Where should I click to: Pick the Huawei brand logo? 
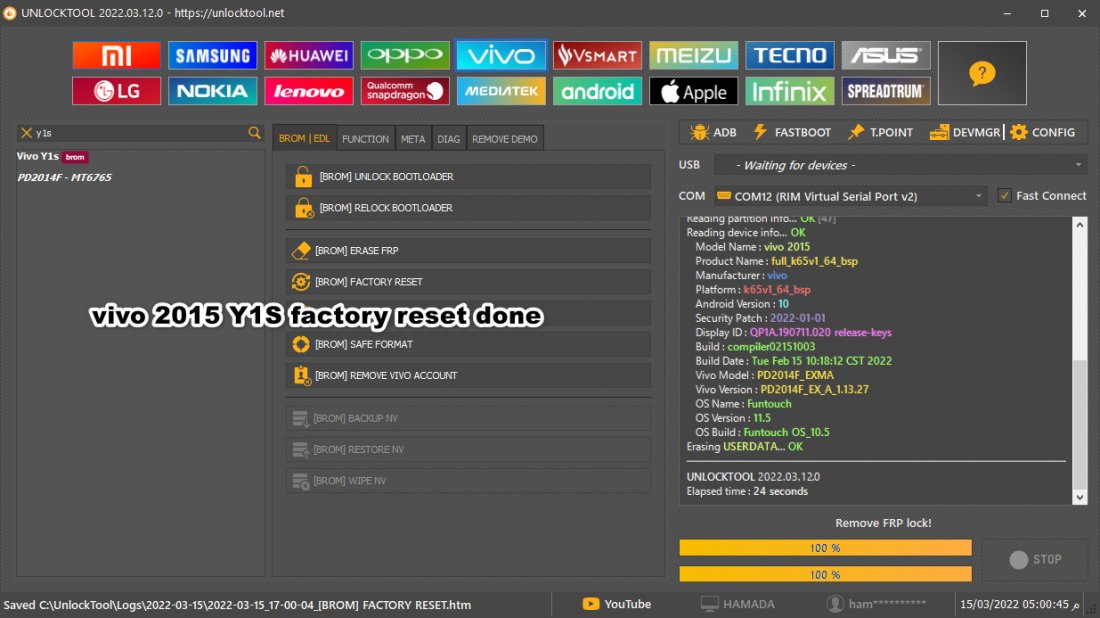click(309, 55)
